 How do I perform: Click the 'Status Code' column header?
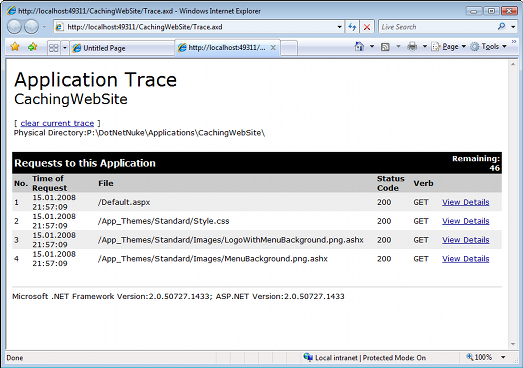point(391,183)
